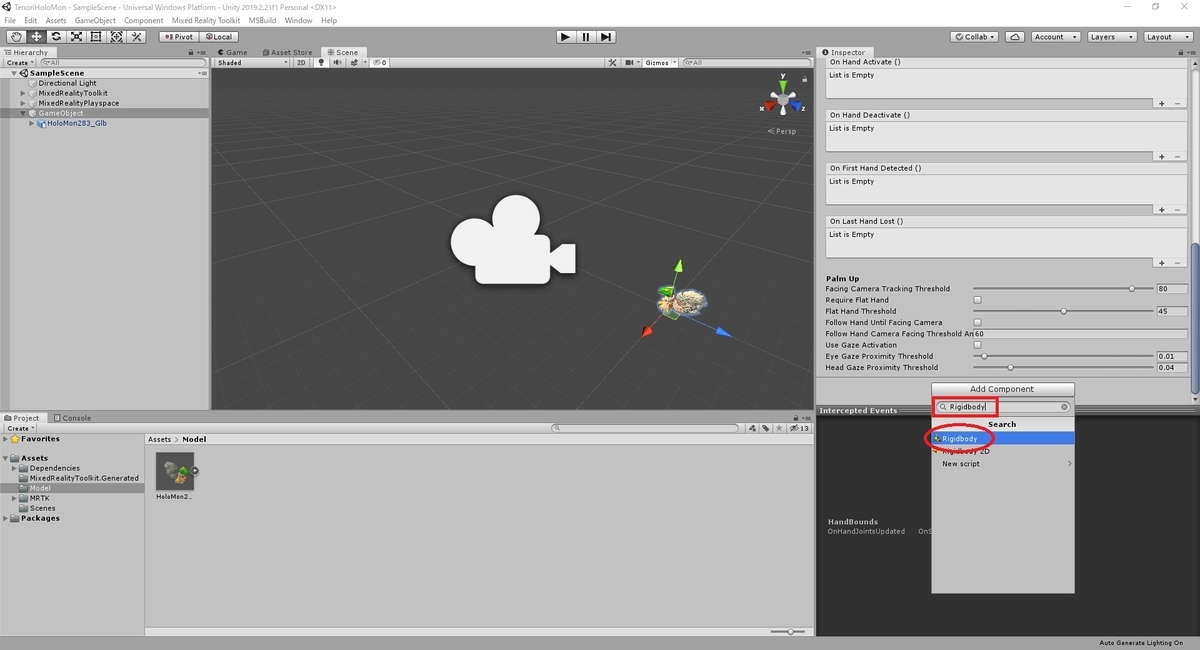Screen dimensions: 1200x650
Task: Toggle Persp projection label in Scene
Action: point(782,131)
